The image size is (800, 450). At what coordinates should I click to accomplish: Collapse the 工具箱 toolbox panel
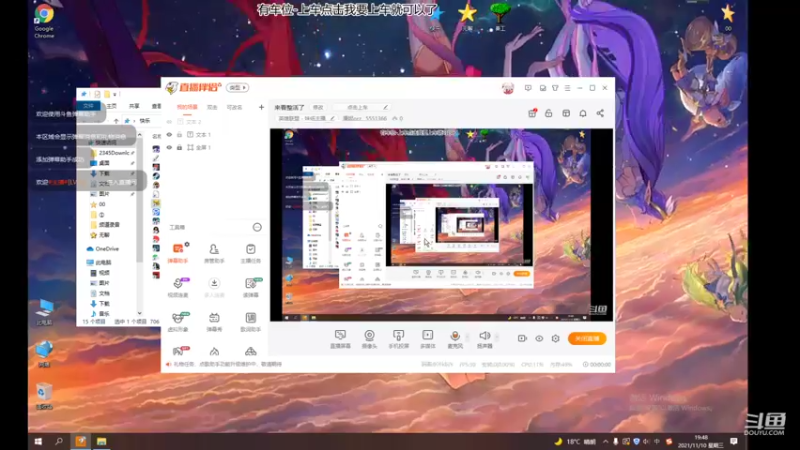click(257, 227)
